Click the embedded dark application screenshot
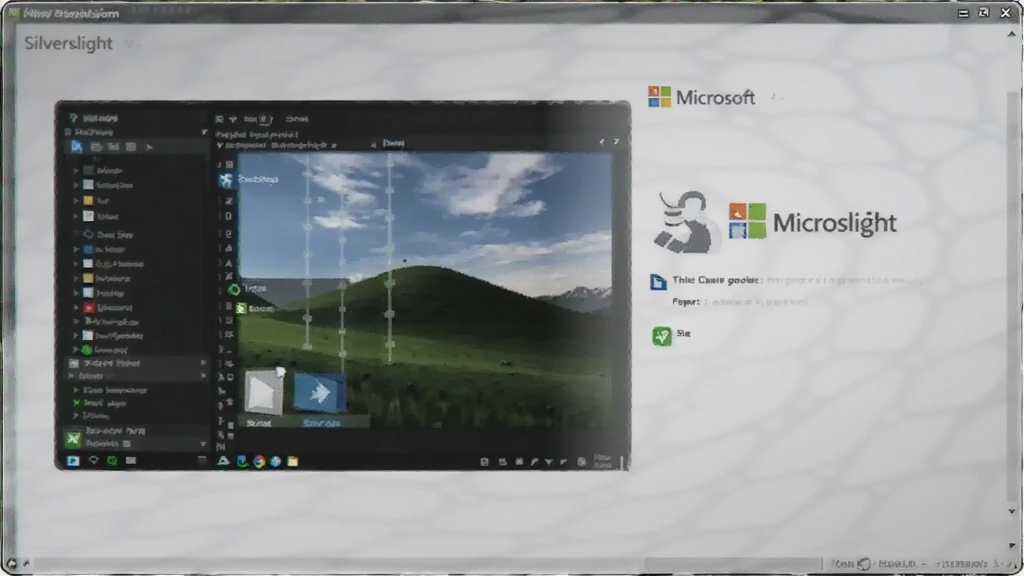This screenshot has height=576, width=1024. (342, 285)
